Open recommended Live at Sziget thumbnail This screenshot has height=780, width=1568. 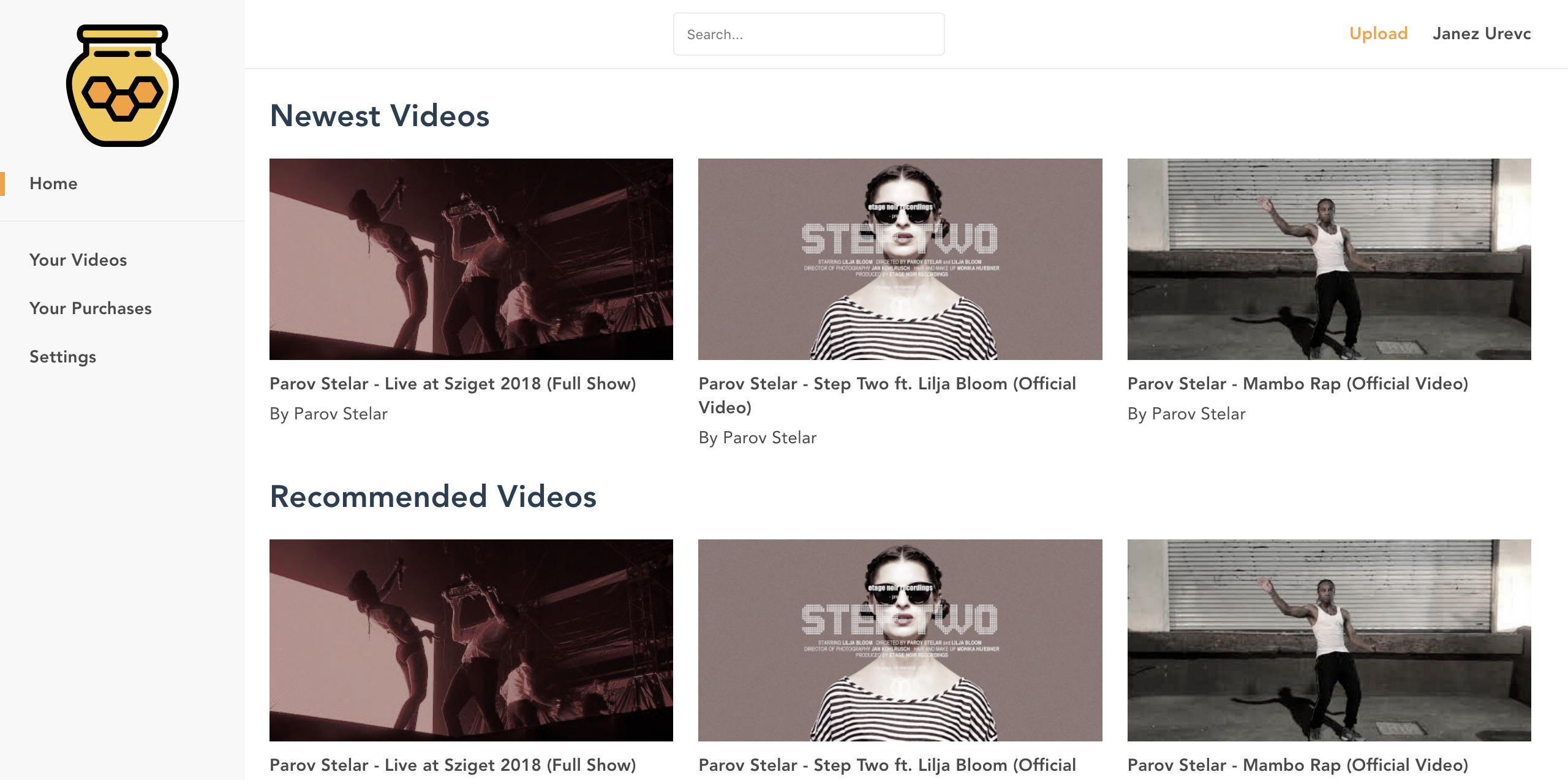471,640
